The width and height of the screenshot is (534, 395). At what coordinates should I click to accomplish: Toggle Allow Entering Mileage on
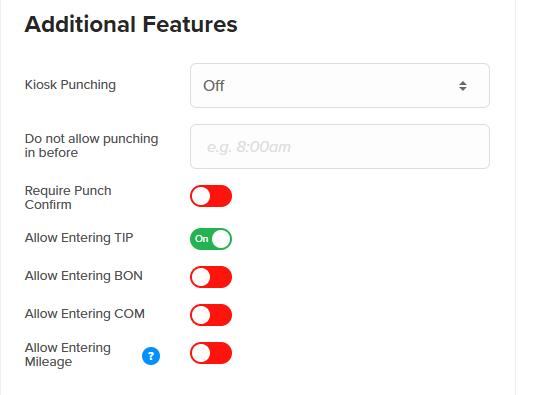point(211,353)
